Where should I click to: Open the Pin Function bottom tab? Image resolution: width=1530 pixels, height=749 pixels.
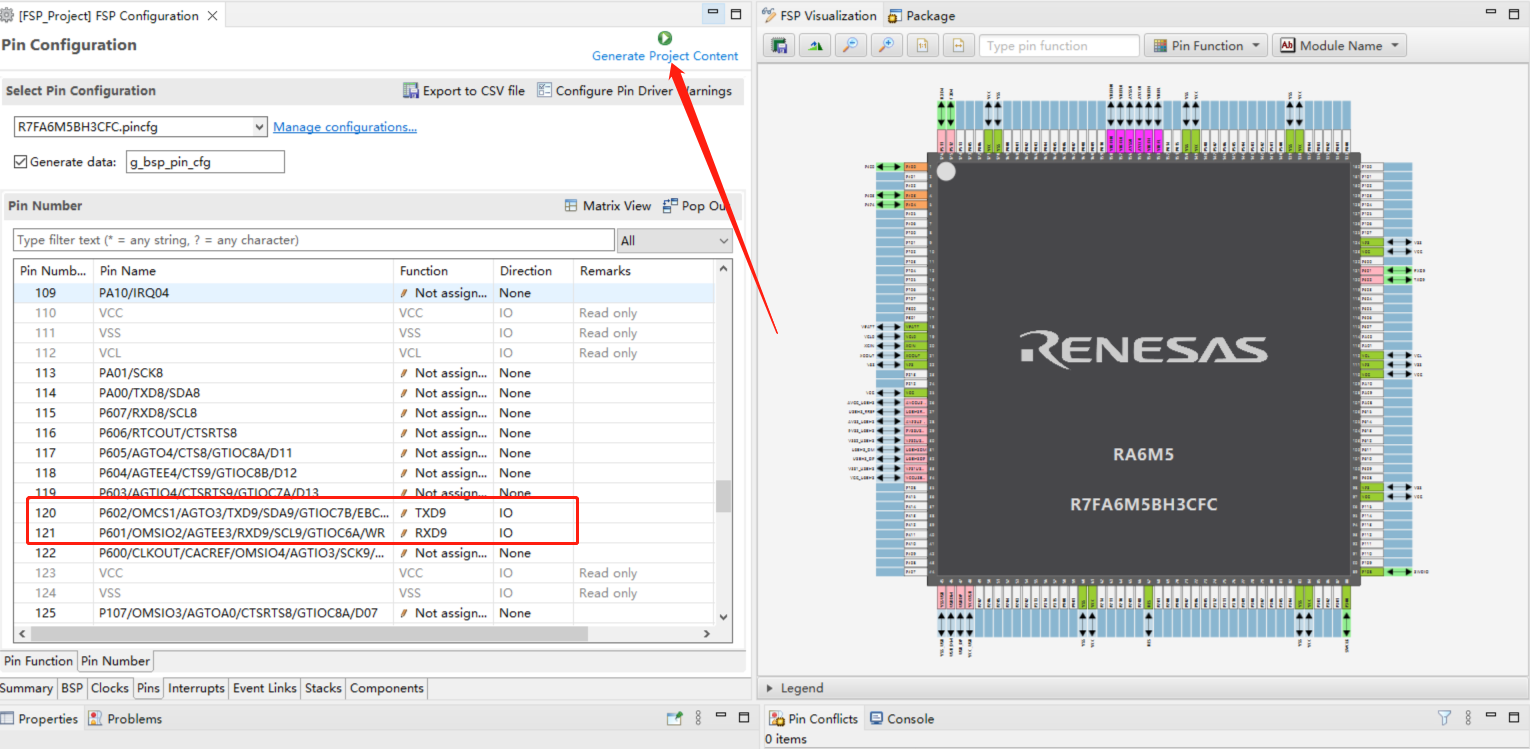[38, 661]
